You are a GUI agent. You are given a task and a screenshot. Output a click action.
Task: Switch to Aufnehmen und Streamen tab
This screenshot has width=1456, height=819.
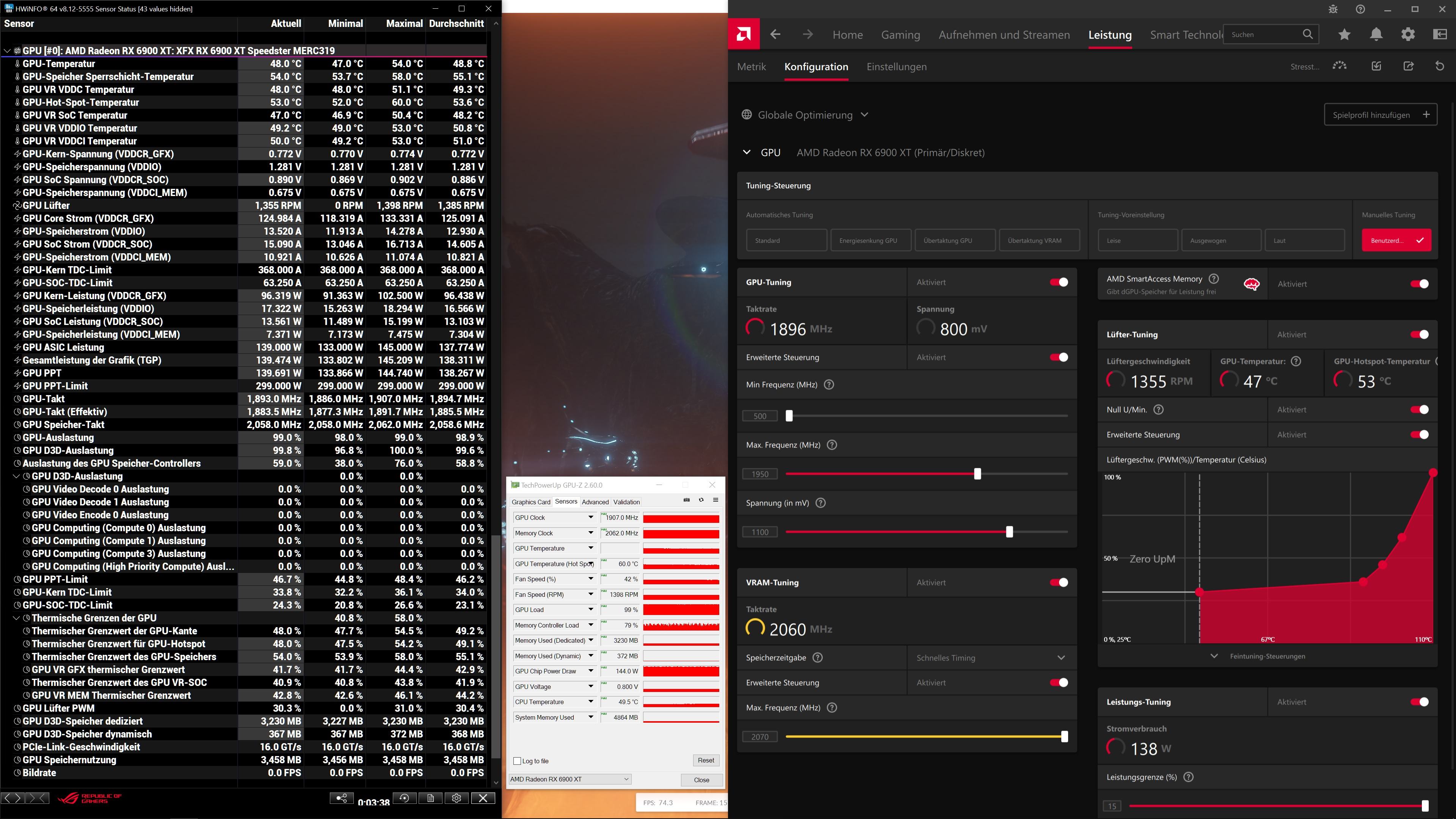tap(1004, 35)
